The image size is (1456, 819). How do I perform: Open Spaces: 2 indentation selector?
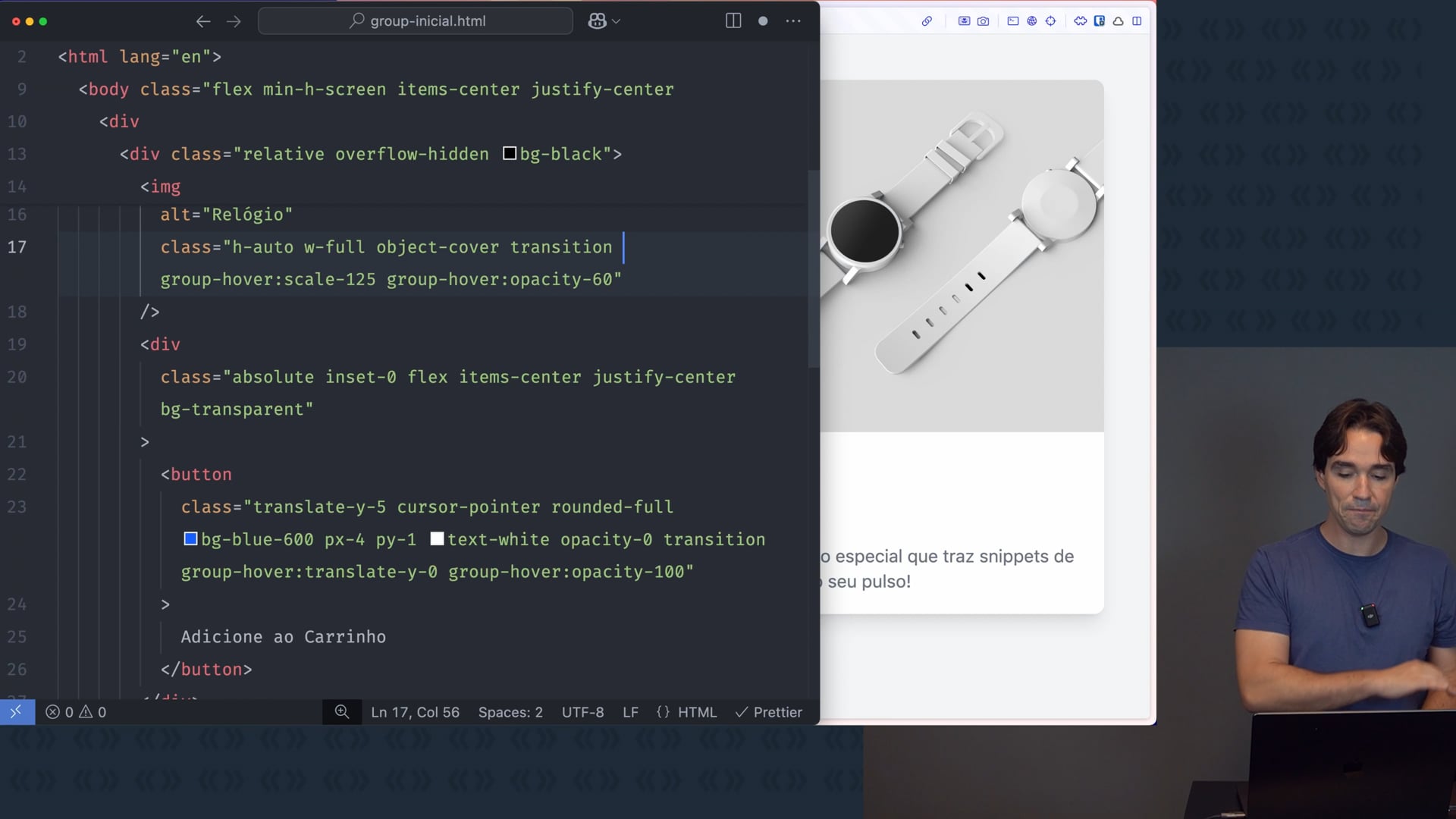click(510, 712)
